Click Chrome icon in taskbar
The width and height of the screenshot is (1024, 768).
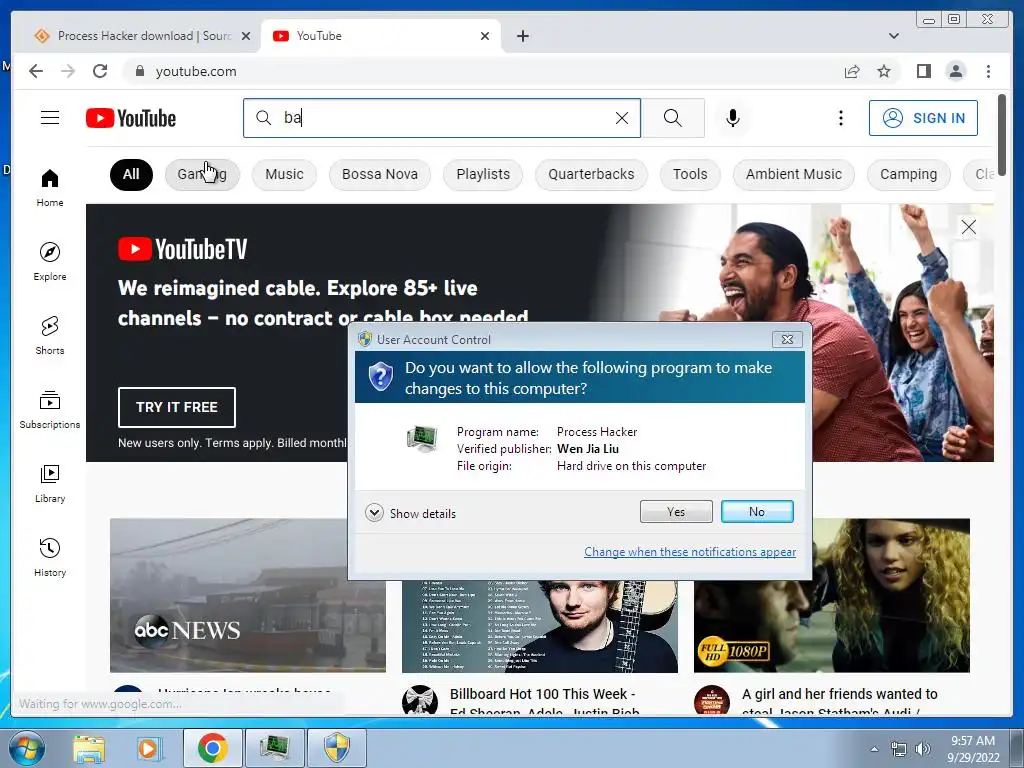click(x=213, y=748)
